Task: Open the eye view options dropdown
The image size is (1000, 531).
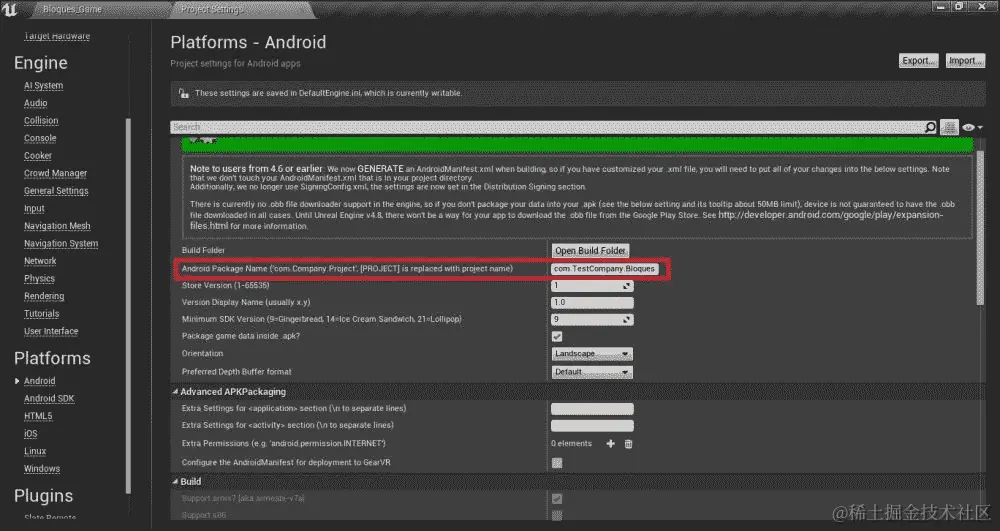Action: [972, 127]
